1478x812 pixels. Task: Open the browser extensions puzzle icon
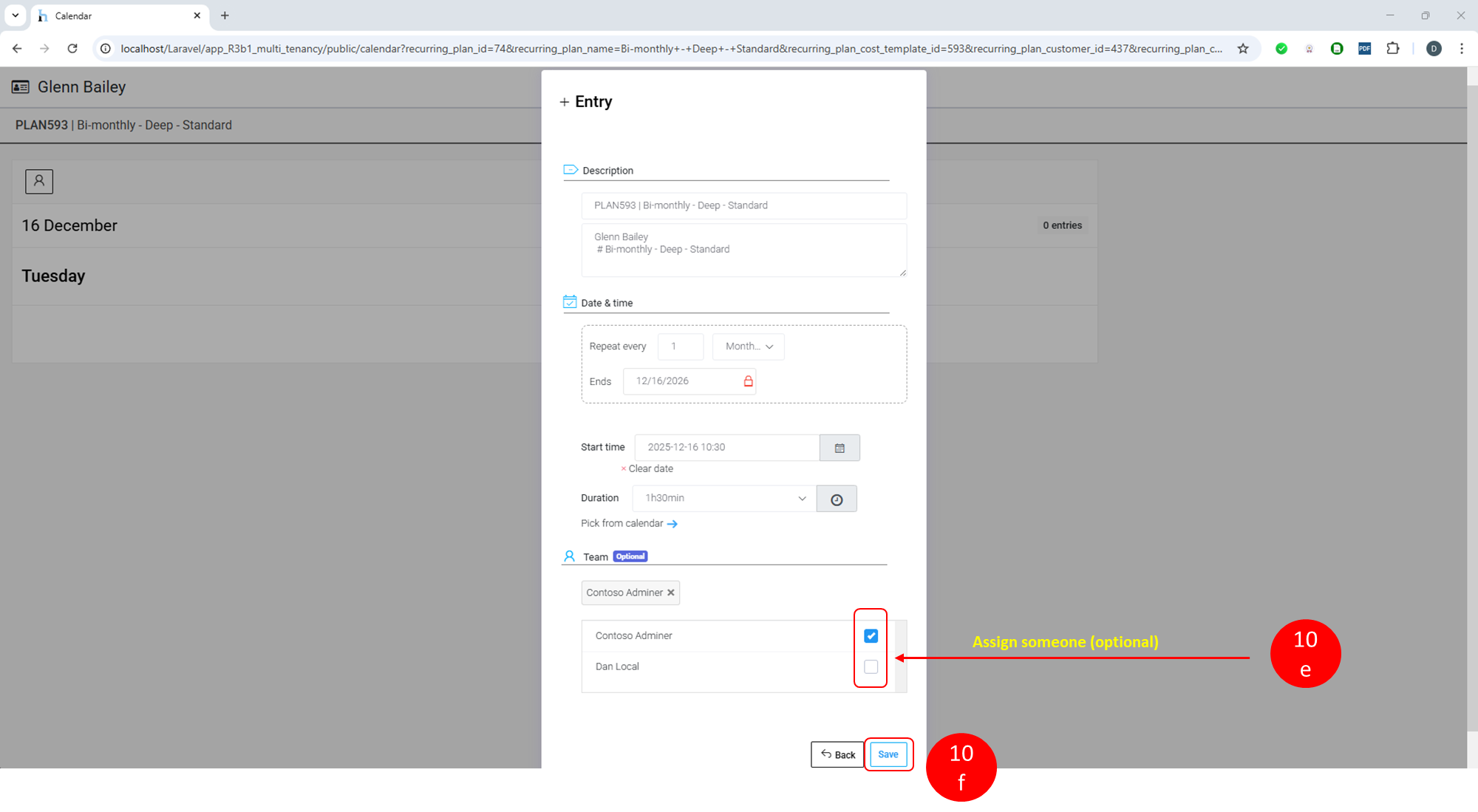(x=1393, y=49)
